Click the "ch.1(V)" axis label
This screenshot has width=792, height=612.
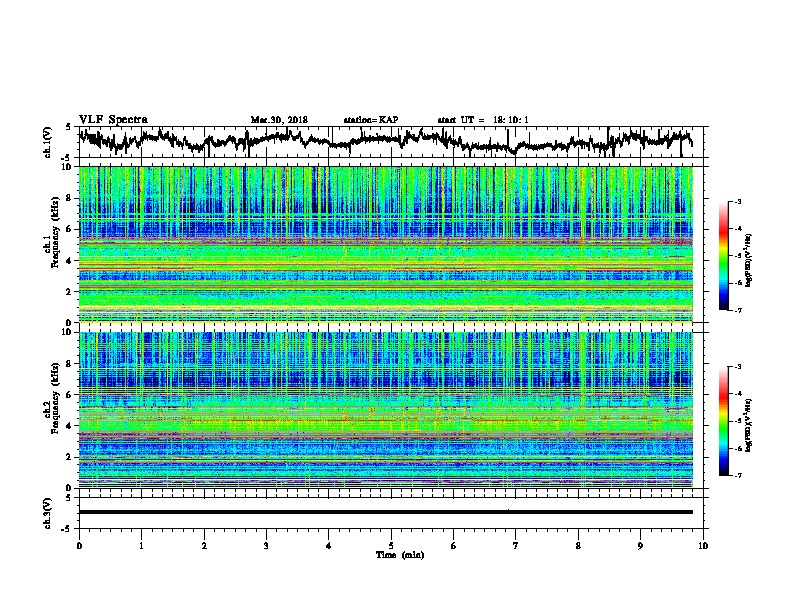pos(47,142)
